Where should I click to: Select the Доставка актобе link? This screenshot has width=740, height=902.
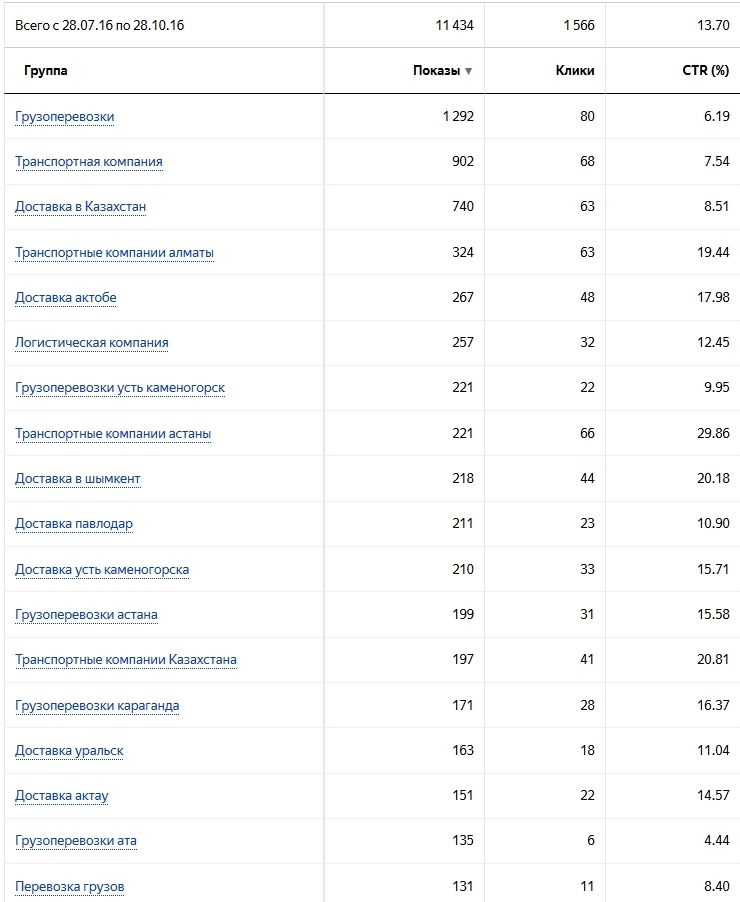click(x=66, y=298)
